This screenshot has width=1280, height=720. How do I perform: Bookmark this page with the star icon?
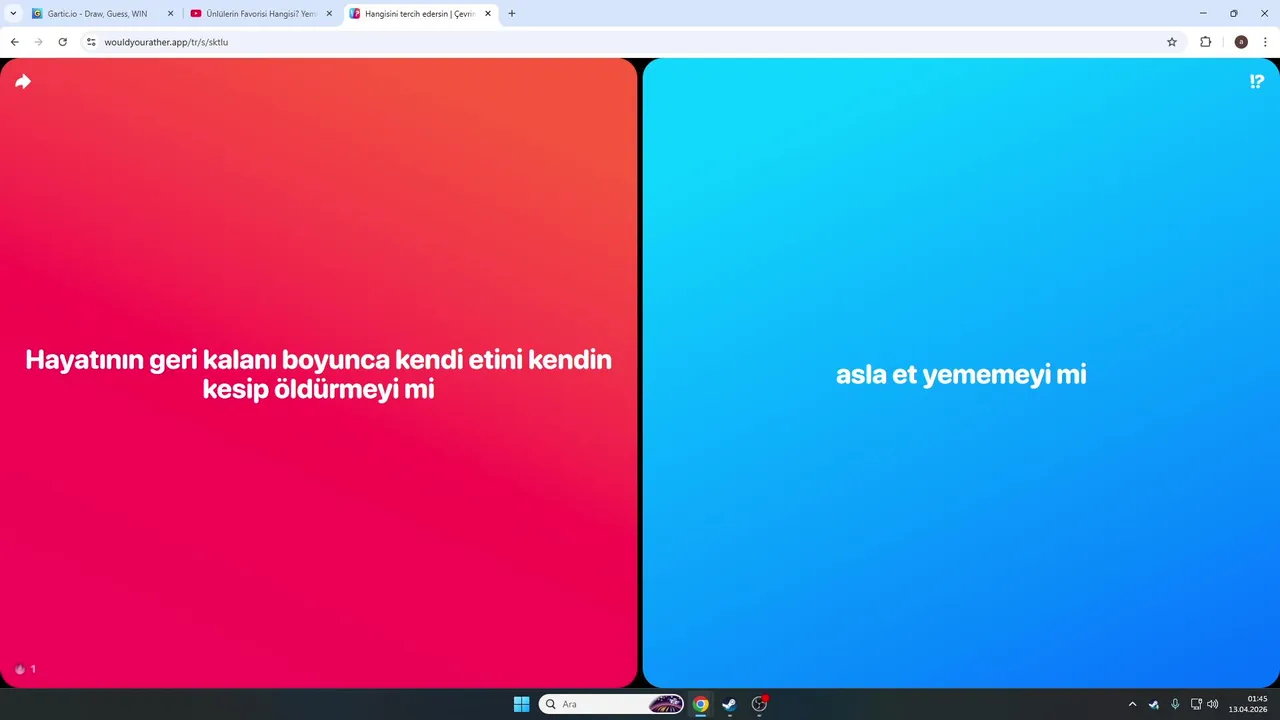coord(1172,42)
